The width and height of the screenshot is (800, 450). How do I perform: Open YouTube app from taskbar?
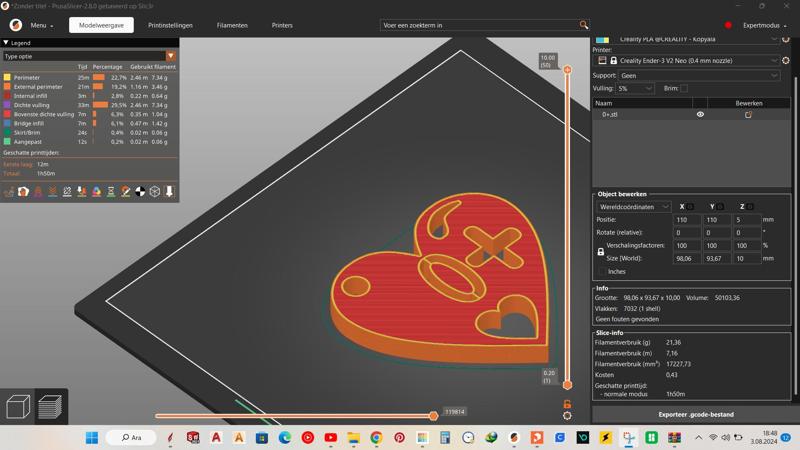pos(331,438)
